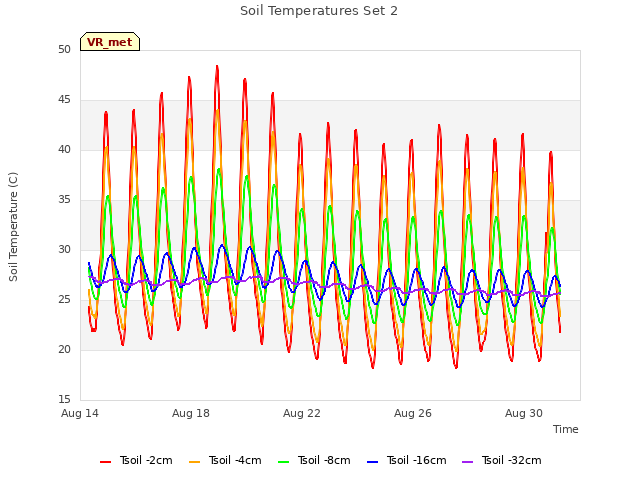Viewport: 640px width, 480px height.
Task: Click the Aug 22 x-axis tick label
Action: click(302, 413)
